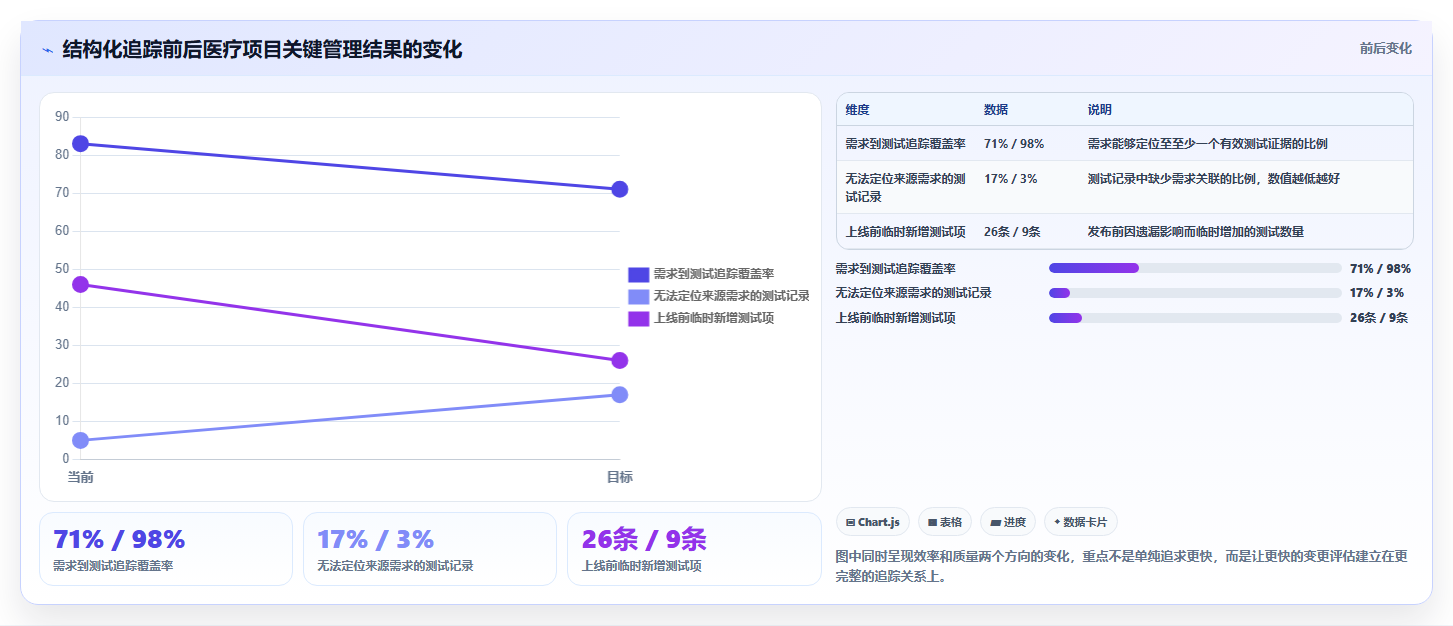Click progress bar for 上线前临时新增测试项
Image resolution: width=1453 pixels, height=626 pixels.
tap(1195, 318)
